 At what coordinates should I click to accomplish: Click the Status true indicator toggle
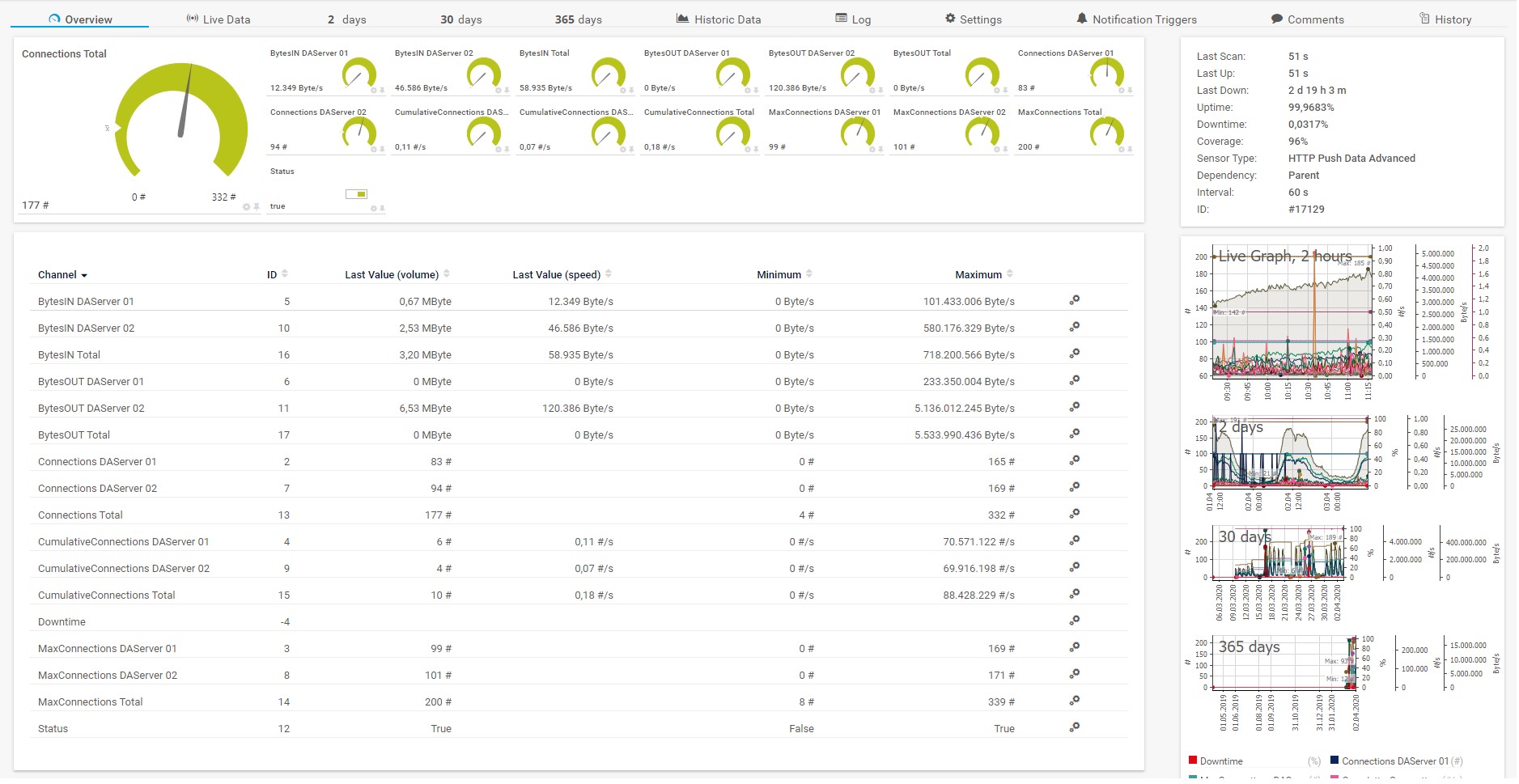pos(356,194)
